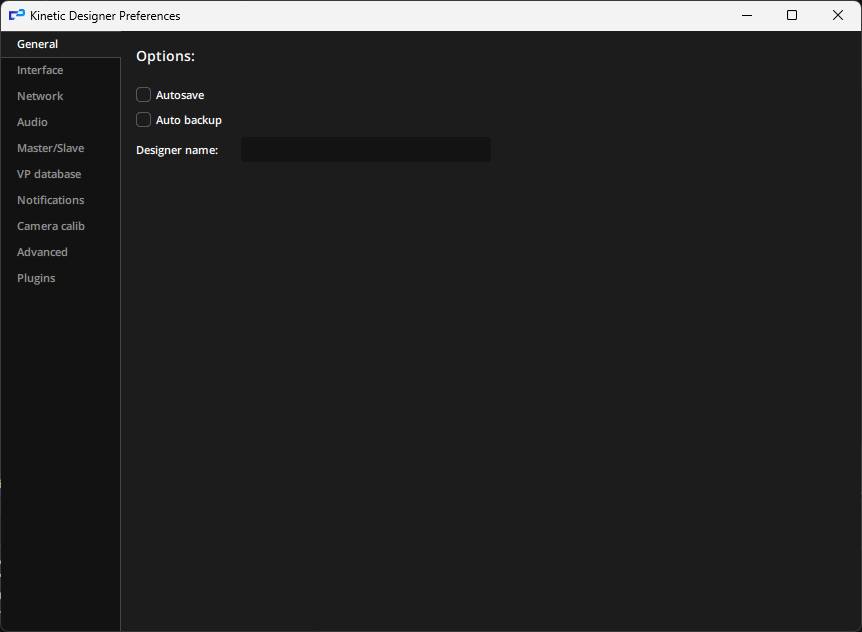This screenshot has width=862, height=632.
Task: Switch to the Notifications section
Action: point(50,199)
